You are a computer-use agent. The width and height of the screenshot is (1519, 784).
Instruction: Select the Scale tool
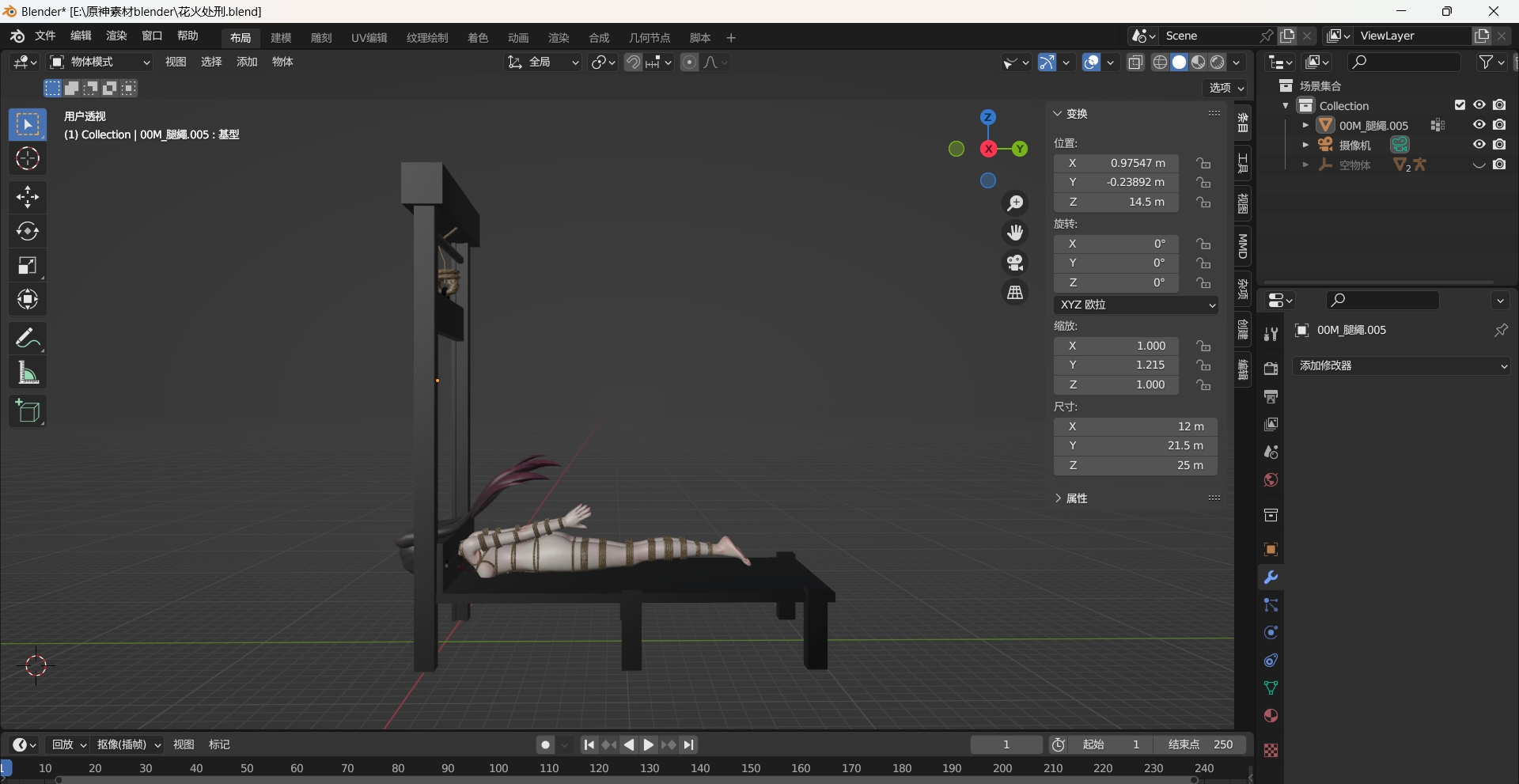[x=28, y=266]
